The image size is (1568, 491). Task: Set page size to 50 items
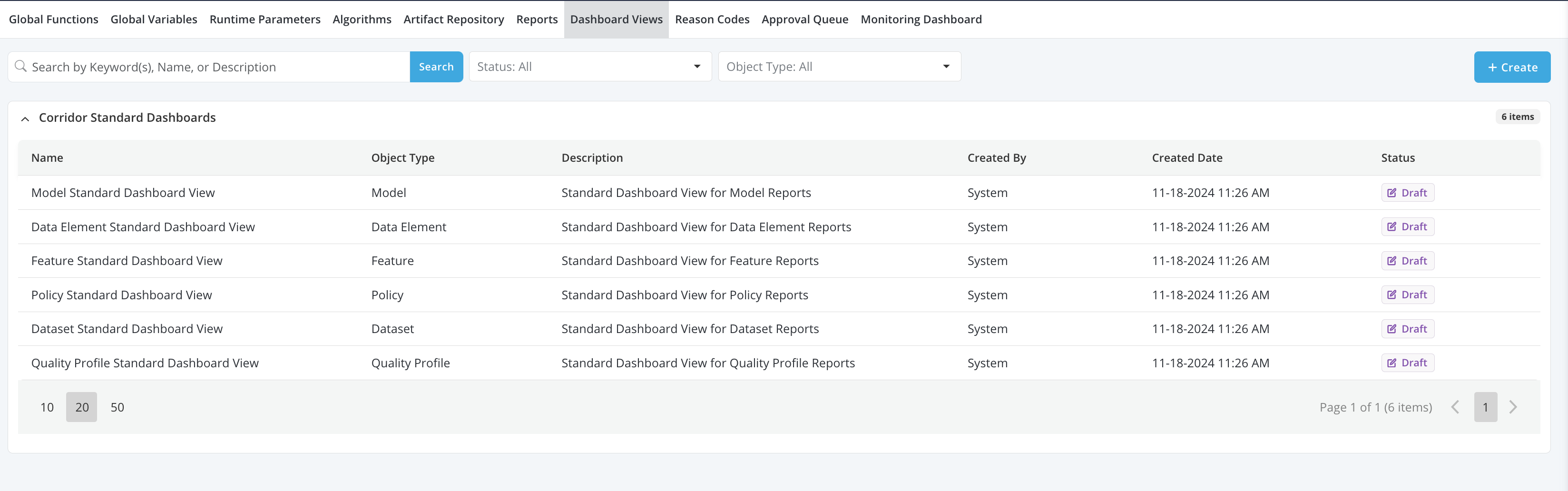tap(118, 408)
